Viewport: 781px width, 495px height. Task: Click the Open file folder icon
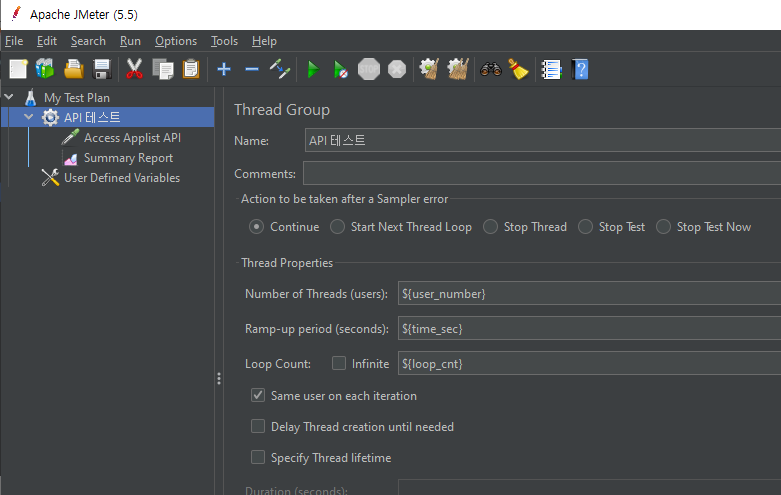click(x=74, y=69)
